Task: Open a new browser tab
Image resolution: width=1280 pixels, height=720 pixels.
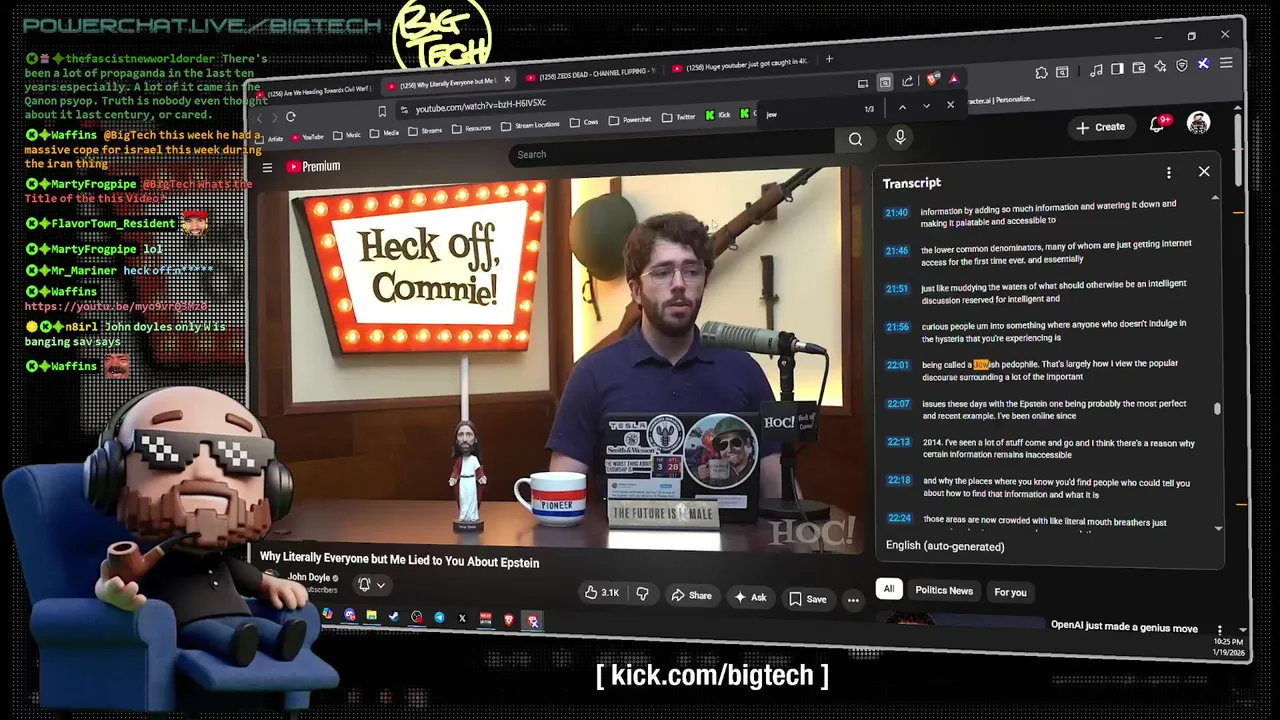Action: pos(829,60)
